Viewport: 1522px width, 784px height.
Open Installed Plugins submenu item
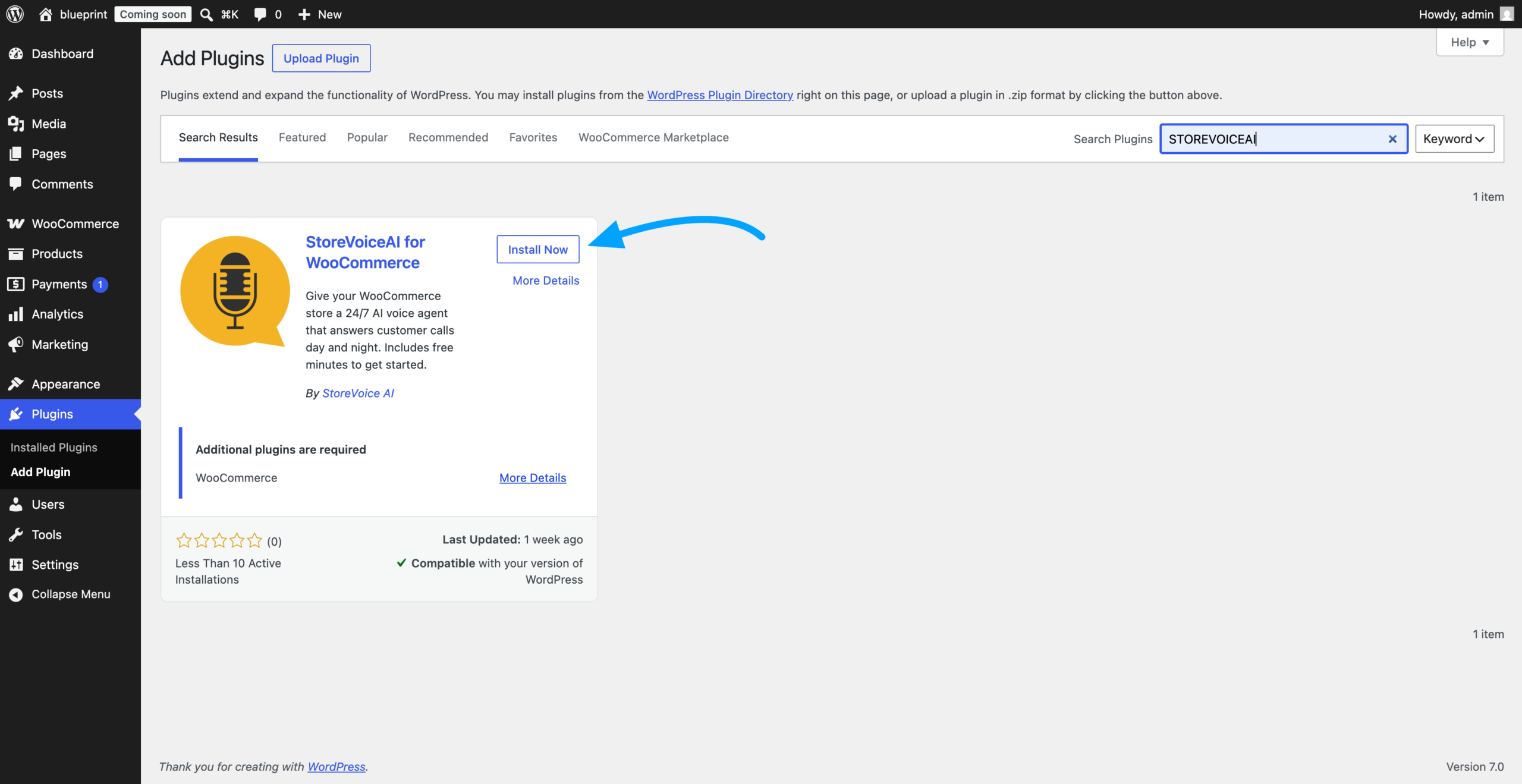54,448
